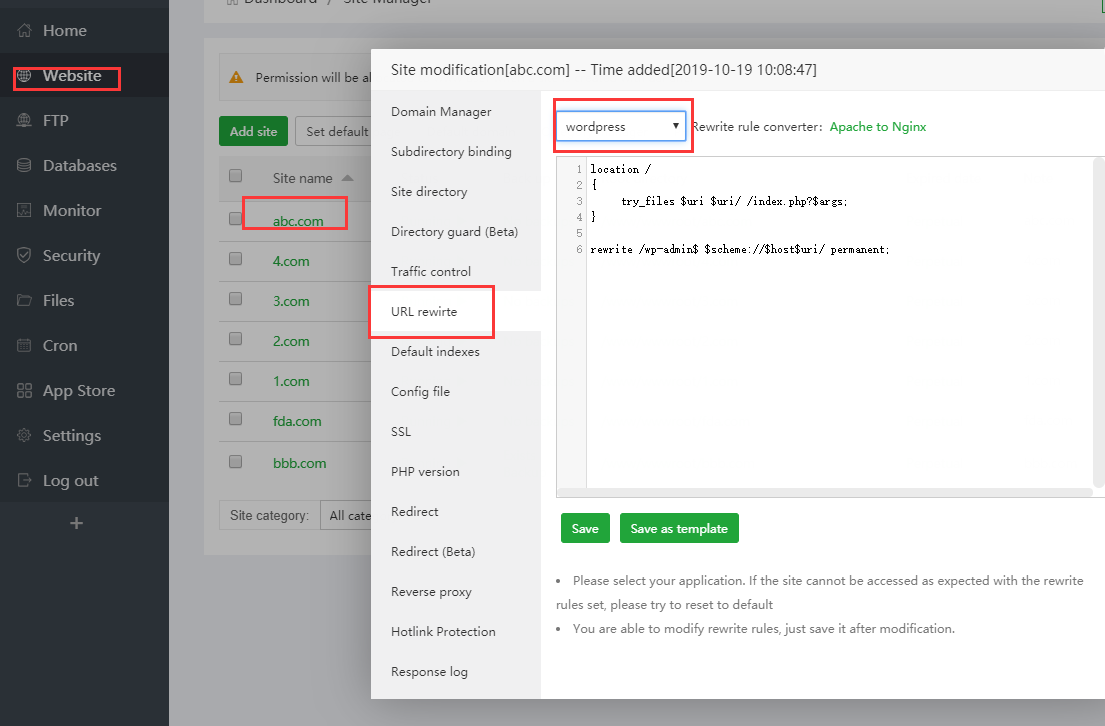Go to Website in the sidebar menu
This screenshot has height=726, width=1105.
tap(72, 75)
